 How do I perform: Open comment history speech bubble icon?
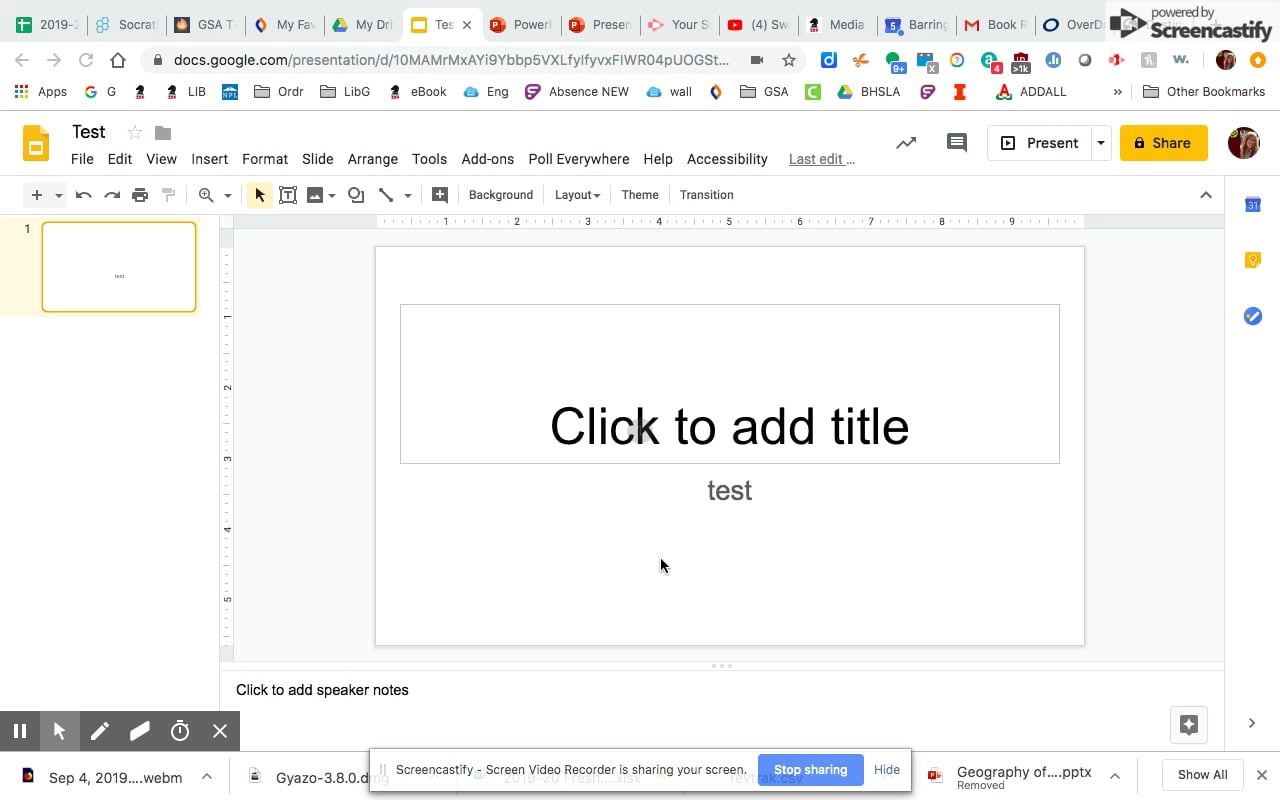tap(957, 143)
